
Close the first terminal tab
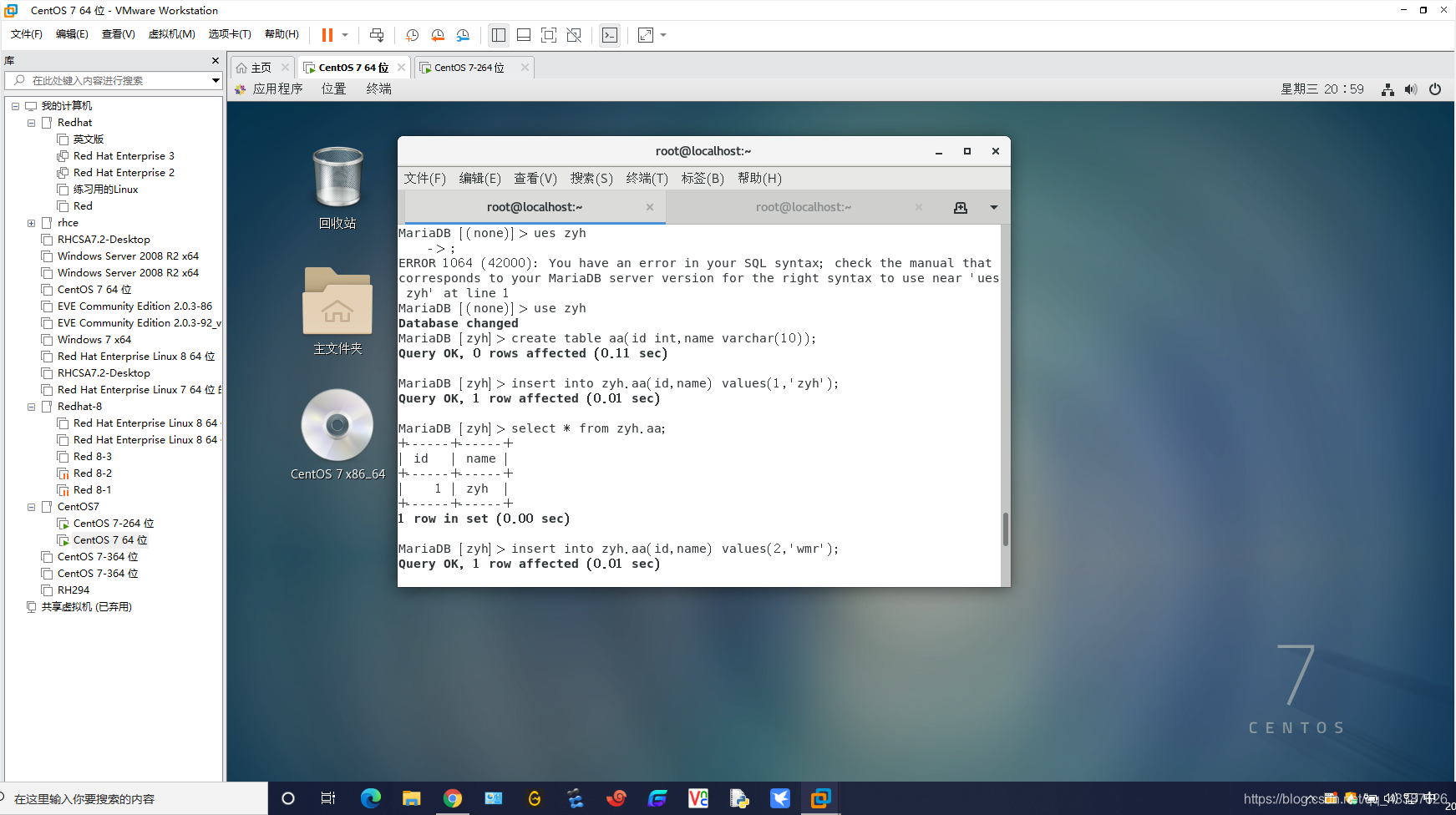click(x=650, y=207)
